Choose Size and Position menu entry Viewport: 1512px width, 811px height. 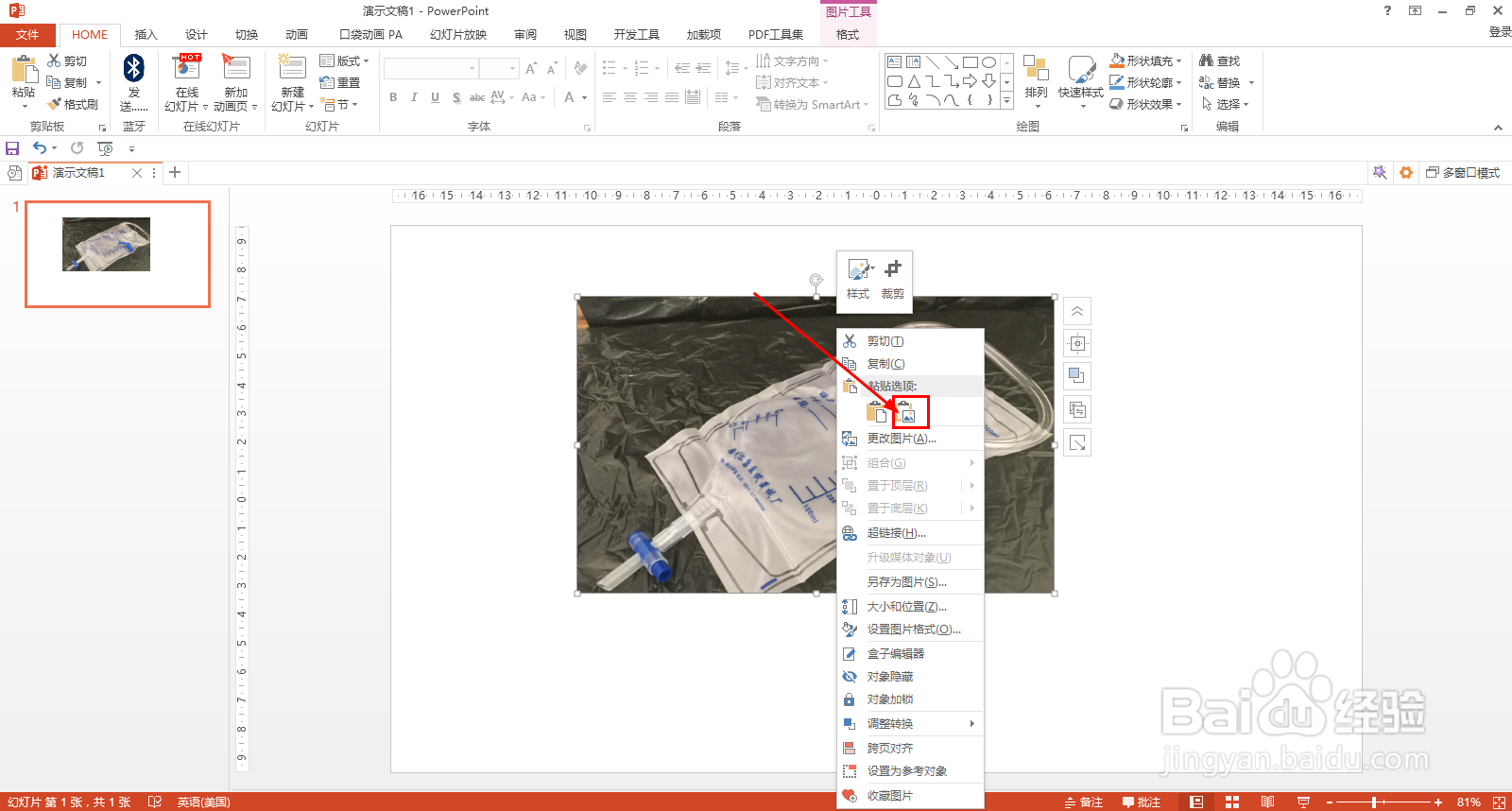click(910, 607)
